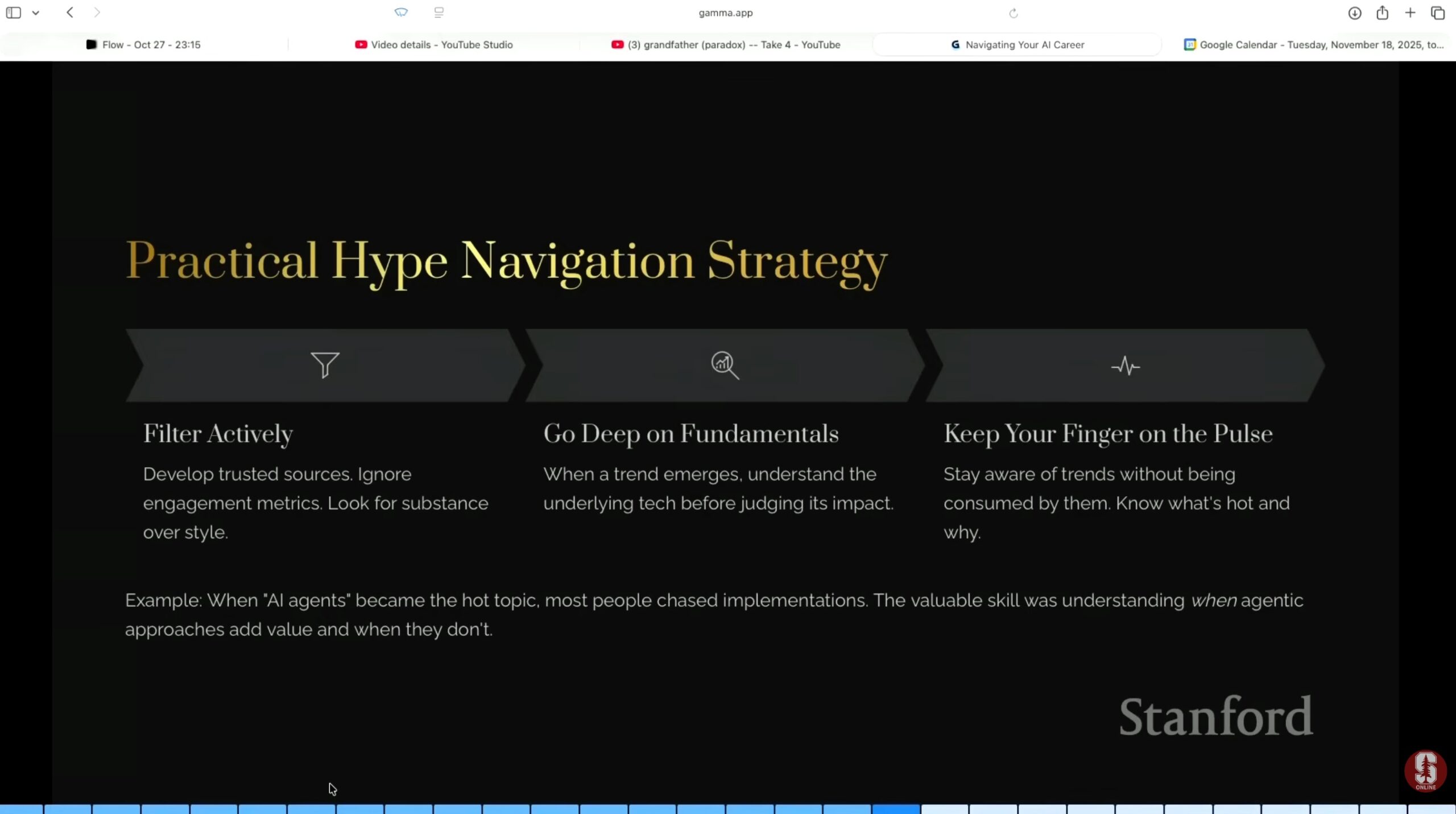Click the Filter Actively funnel icon
Screen dimensions: 1456x814
coord(325,365)
